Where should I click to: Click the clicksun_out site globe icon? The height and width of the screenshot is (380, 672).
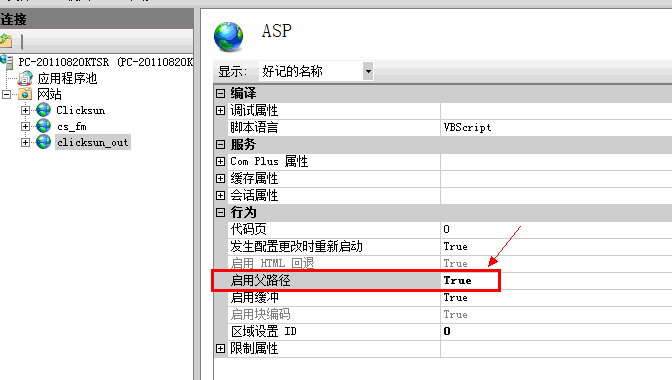pyautogui.click(x=43, y=142)
